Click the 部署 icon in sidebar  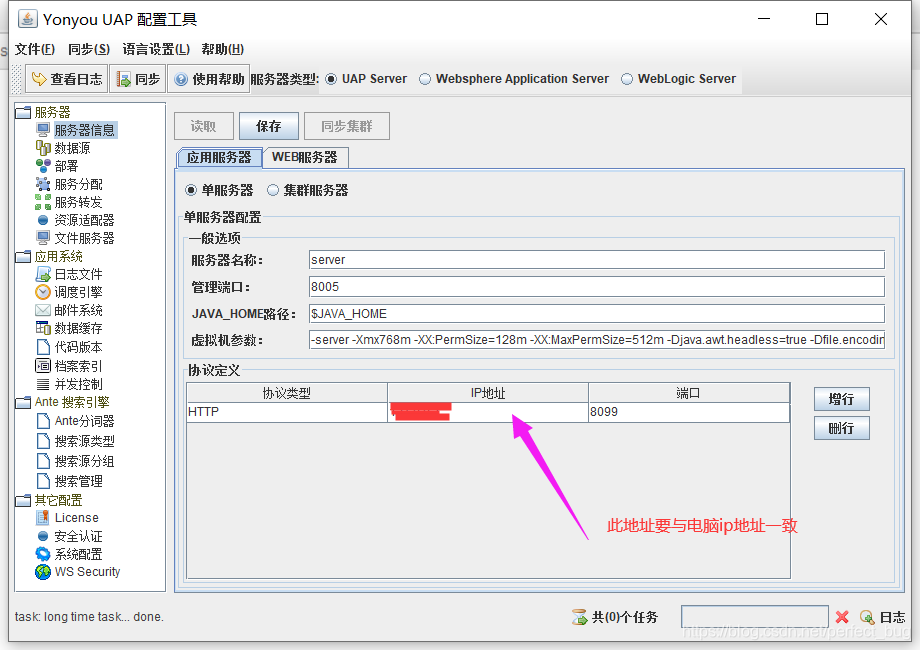[43, 166]
